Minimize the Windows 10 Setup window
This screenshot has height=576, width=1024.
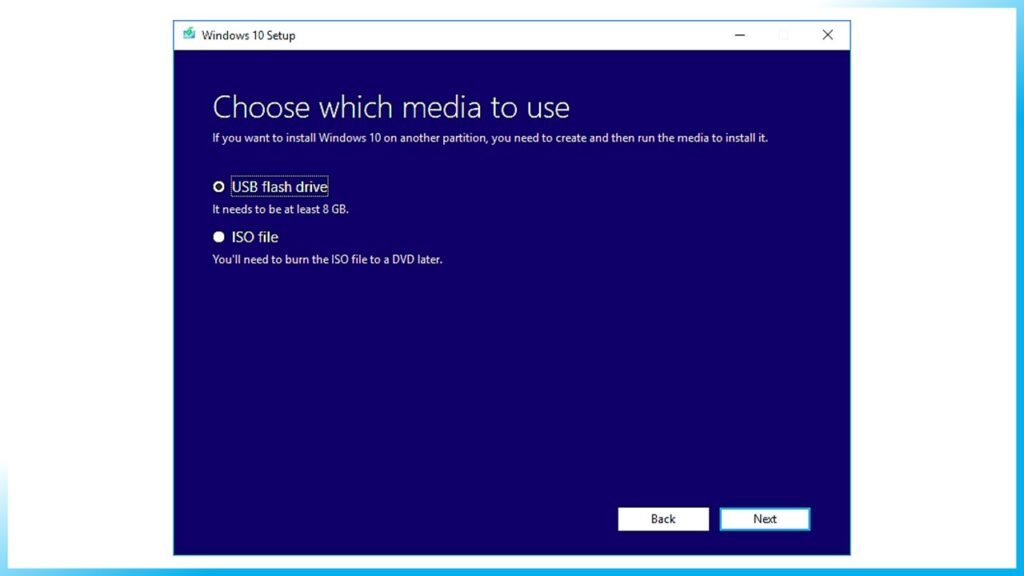739,34
